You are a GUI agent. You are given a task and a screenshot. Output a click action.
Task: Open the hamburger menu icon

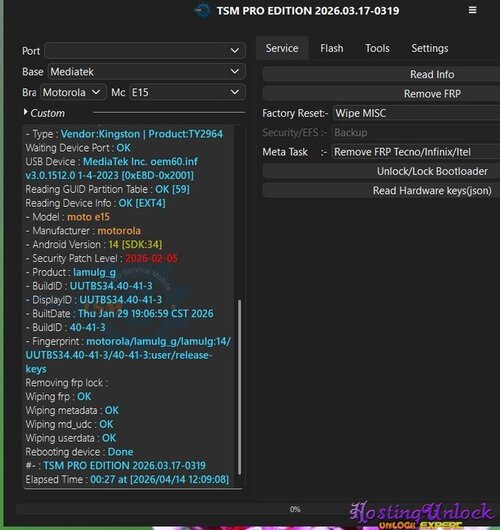[x=472, y=10]
